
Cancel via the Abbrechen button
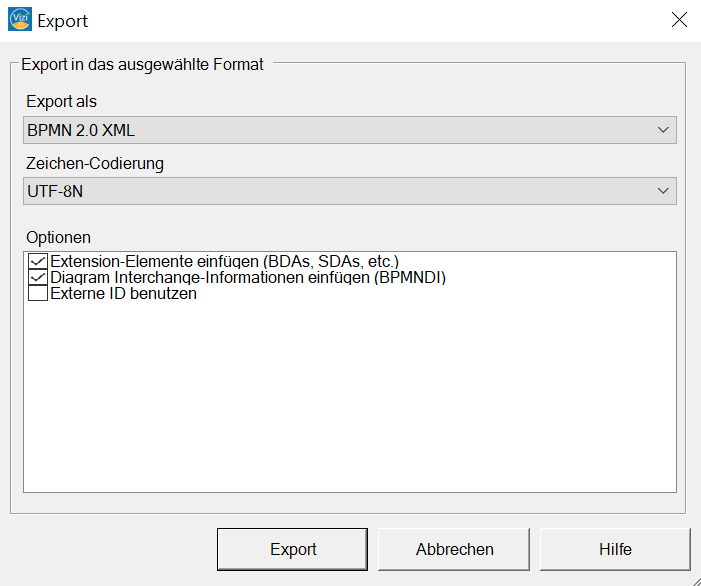(x=454, y=549)
